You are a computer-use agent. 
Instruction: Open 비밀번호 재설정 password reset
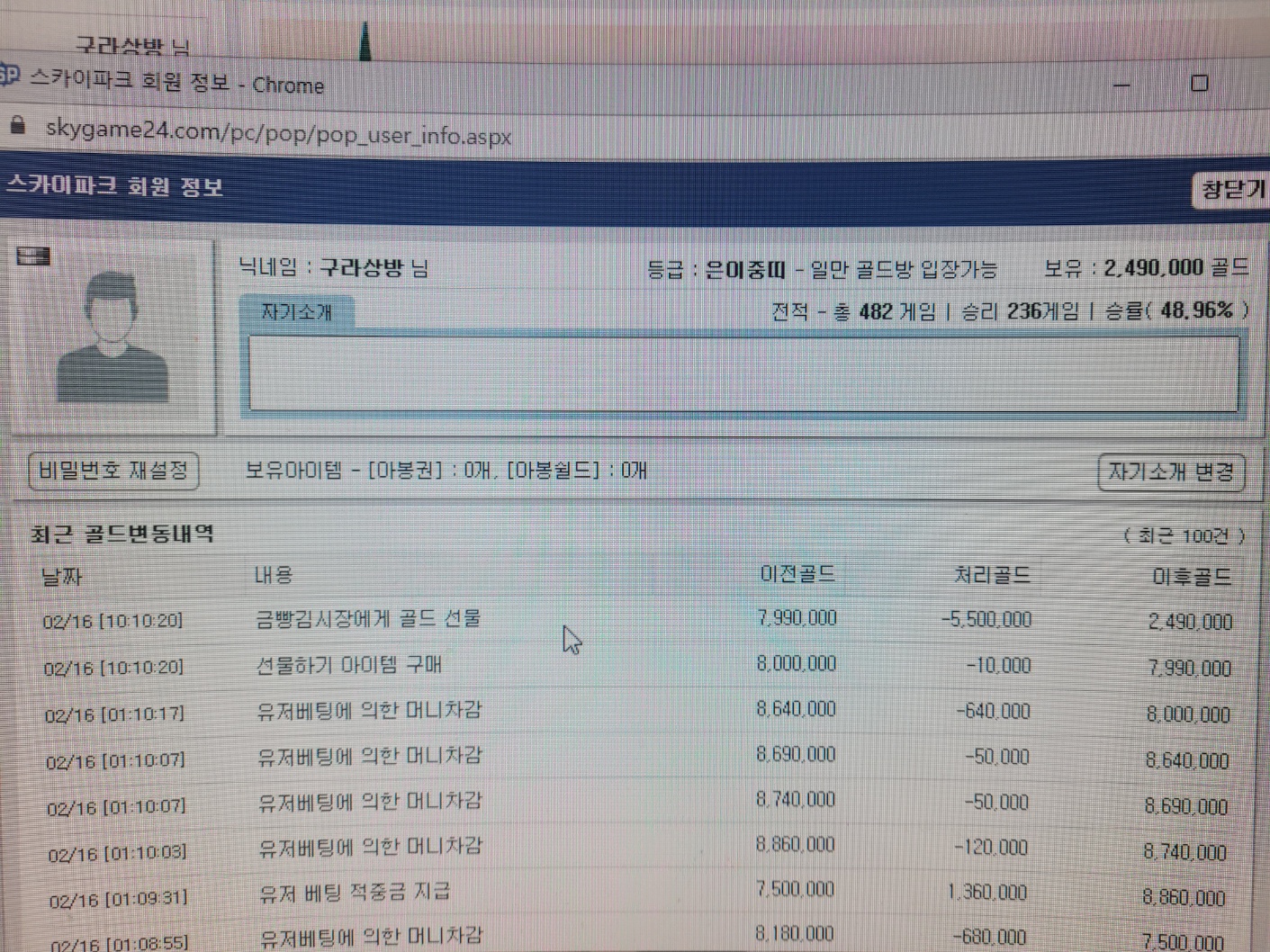click(x=113, y=471)
